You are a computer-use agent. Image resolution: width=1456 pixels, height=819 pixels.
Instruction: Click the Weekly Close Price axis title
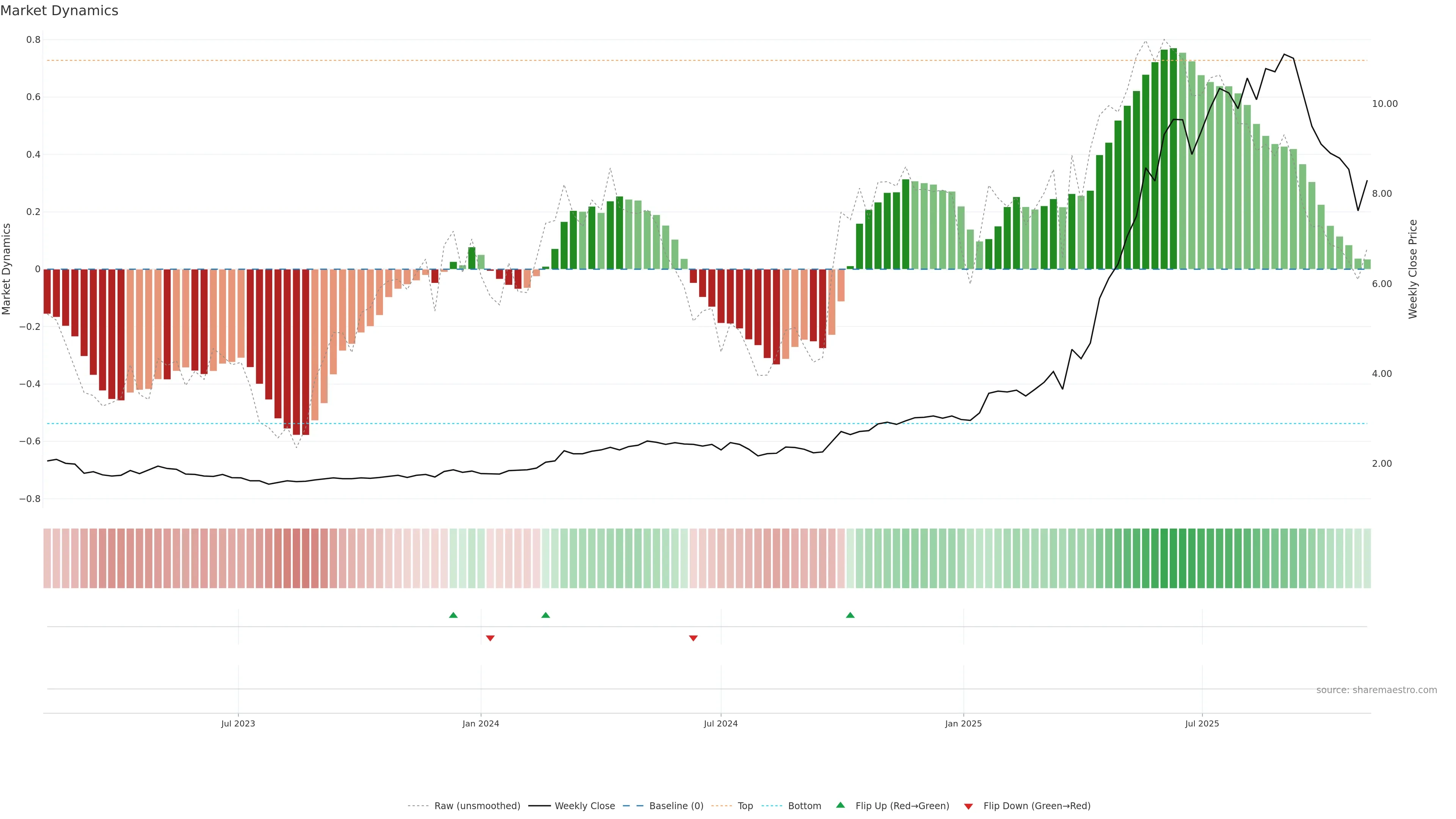click(x=1412, y=269)
